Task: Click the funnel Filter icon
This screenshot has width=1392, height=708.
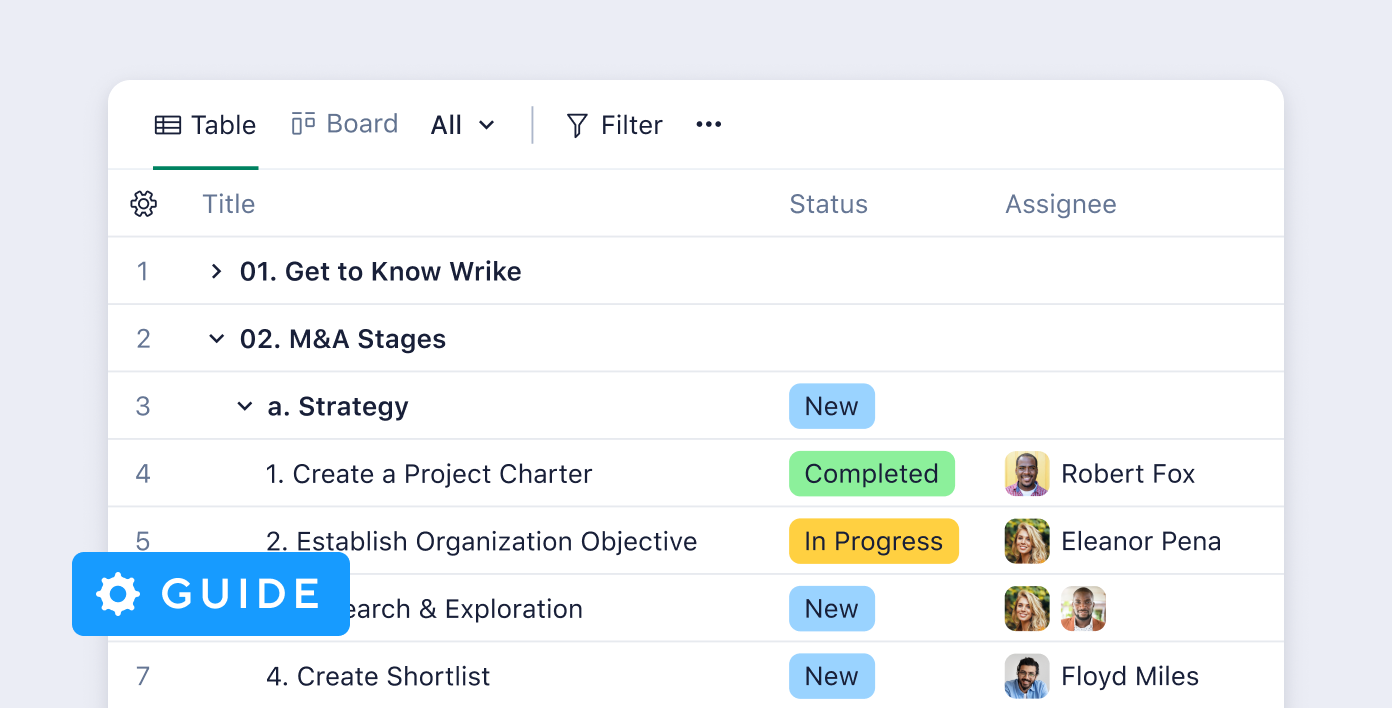Action: pyautogui.click(x=577, y=125)
